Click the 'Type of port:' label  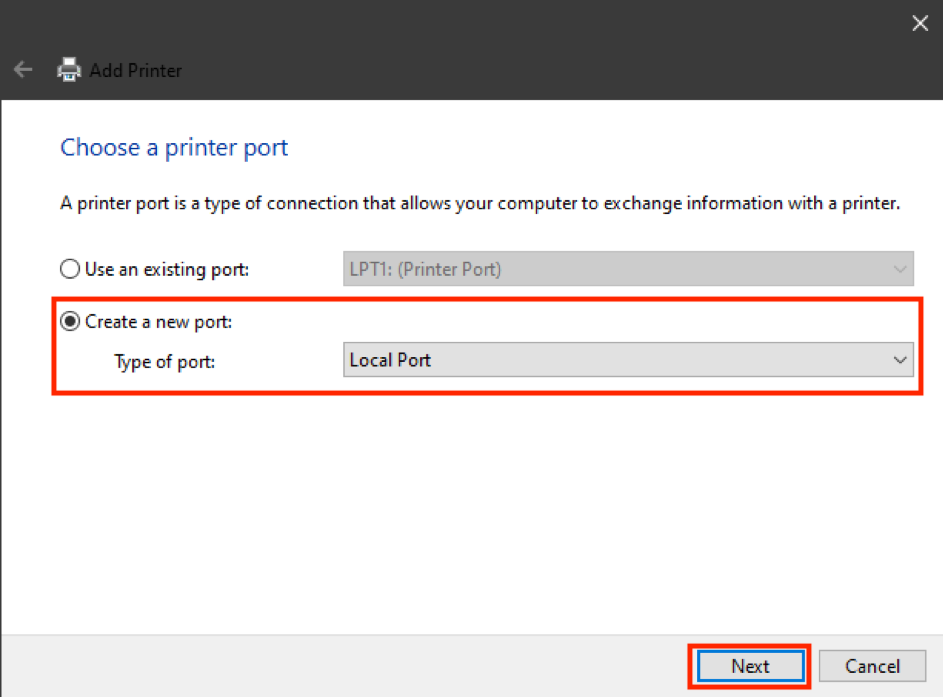click(x=164, y=361)
